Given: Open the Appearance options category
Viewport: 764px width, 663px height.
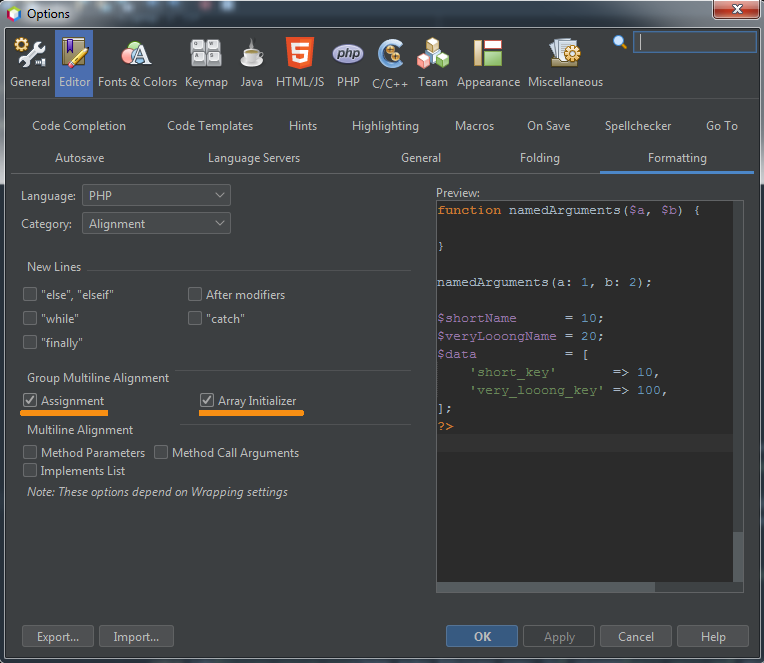Looking at the screenshot, I should (488, 63).
